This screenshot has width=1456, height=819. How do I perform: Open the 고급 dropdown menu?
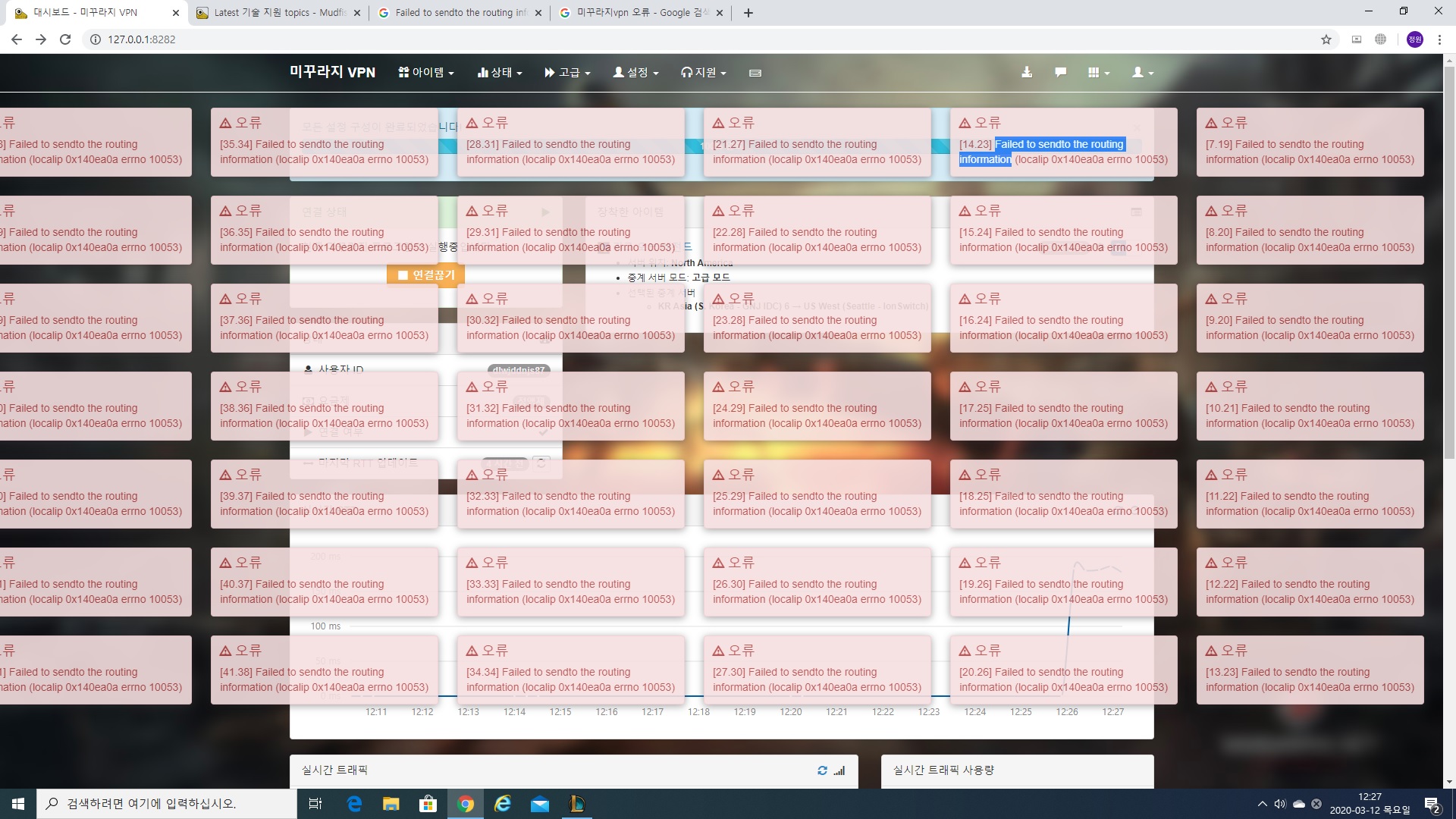pos(567,73)
